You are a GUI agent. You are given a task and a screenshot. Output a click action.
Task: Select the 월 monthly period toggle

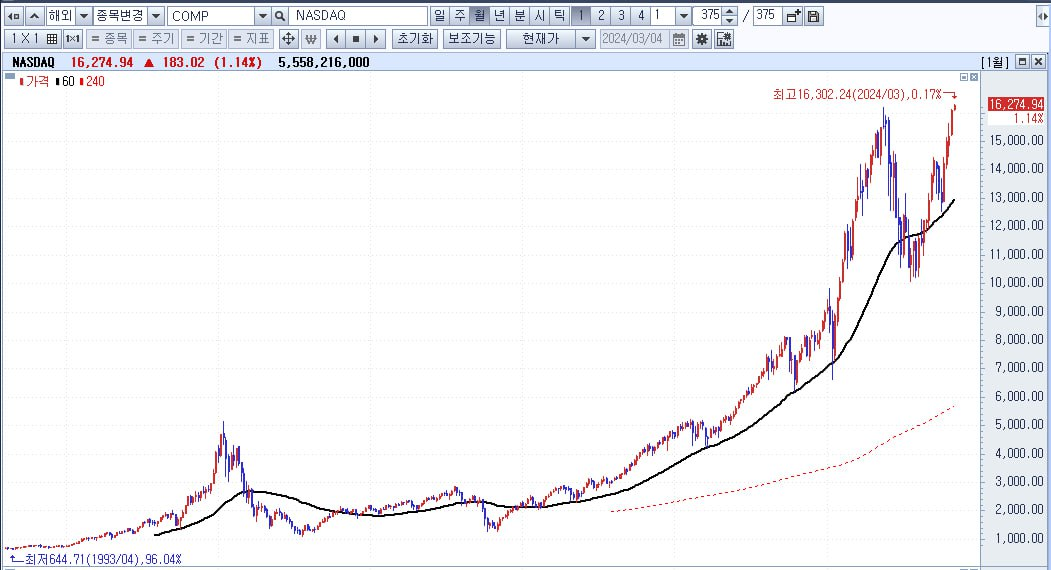(x=479, y=15)
